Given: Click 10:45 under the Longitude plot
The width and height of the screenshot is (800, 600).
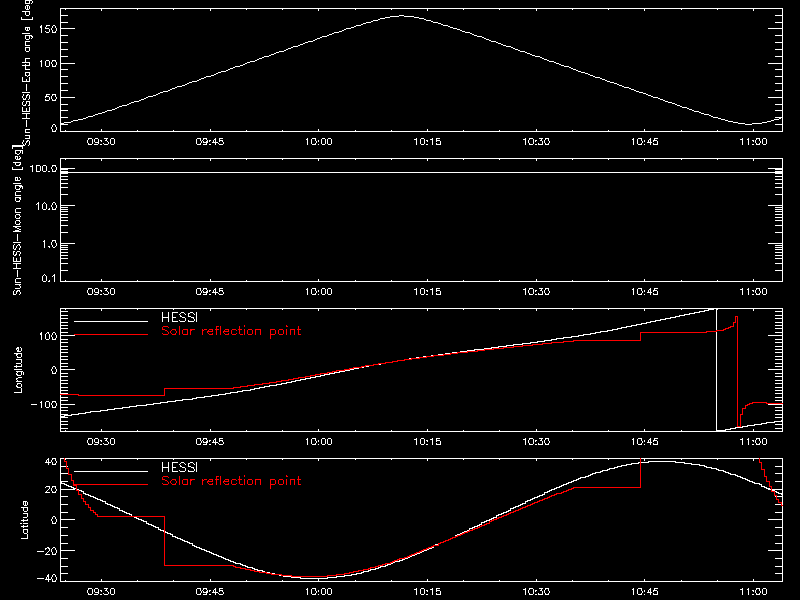Looking at the screenshot, I should [x=645, y=442].
